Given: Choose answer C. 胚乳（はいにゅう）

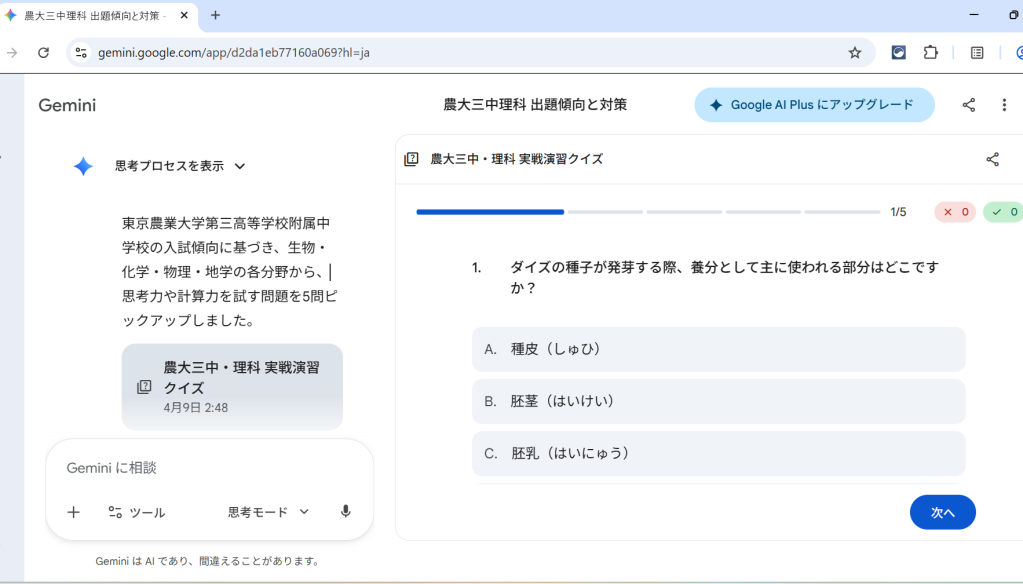Looking at the screenshot, I should [x=718, y=453].
